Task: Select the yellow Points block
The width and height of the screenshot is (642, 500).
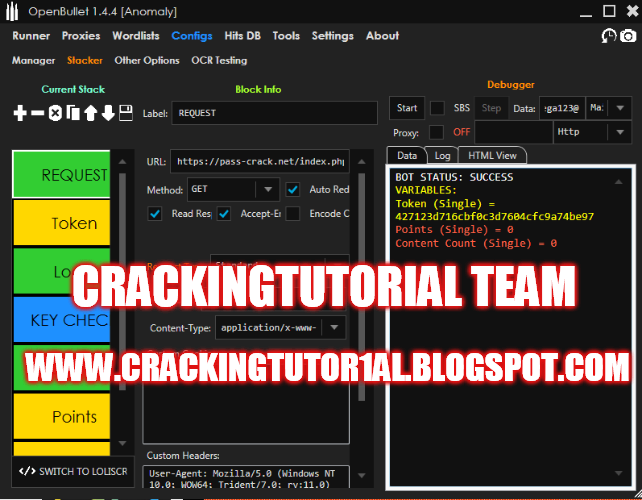Action: point(61,416)
